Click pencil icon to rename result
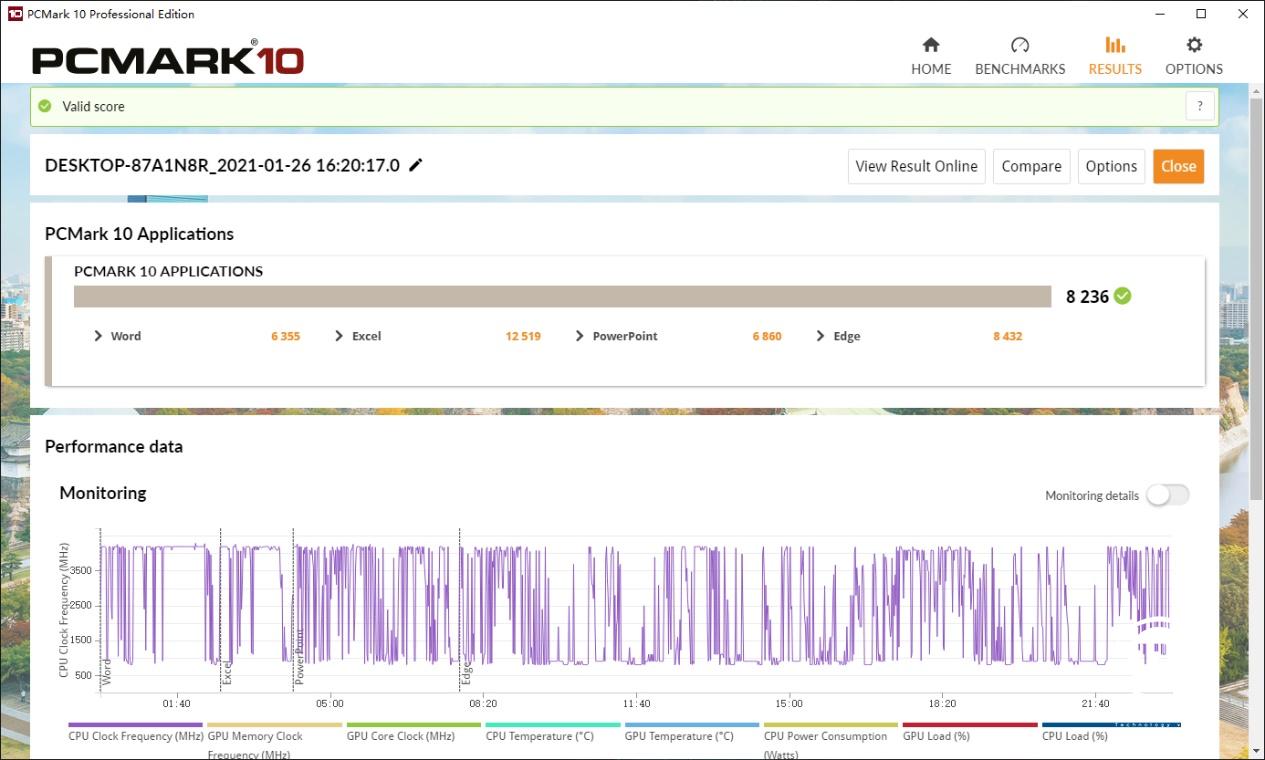 [416, 165]
